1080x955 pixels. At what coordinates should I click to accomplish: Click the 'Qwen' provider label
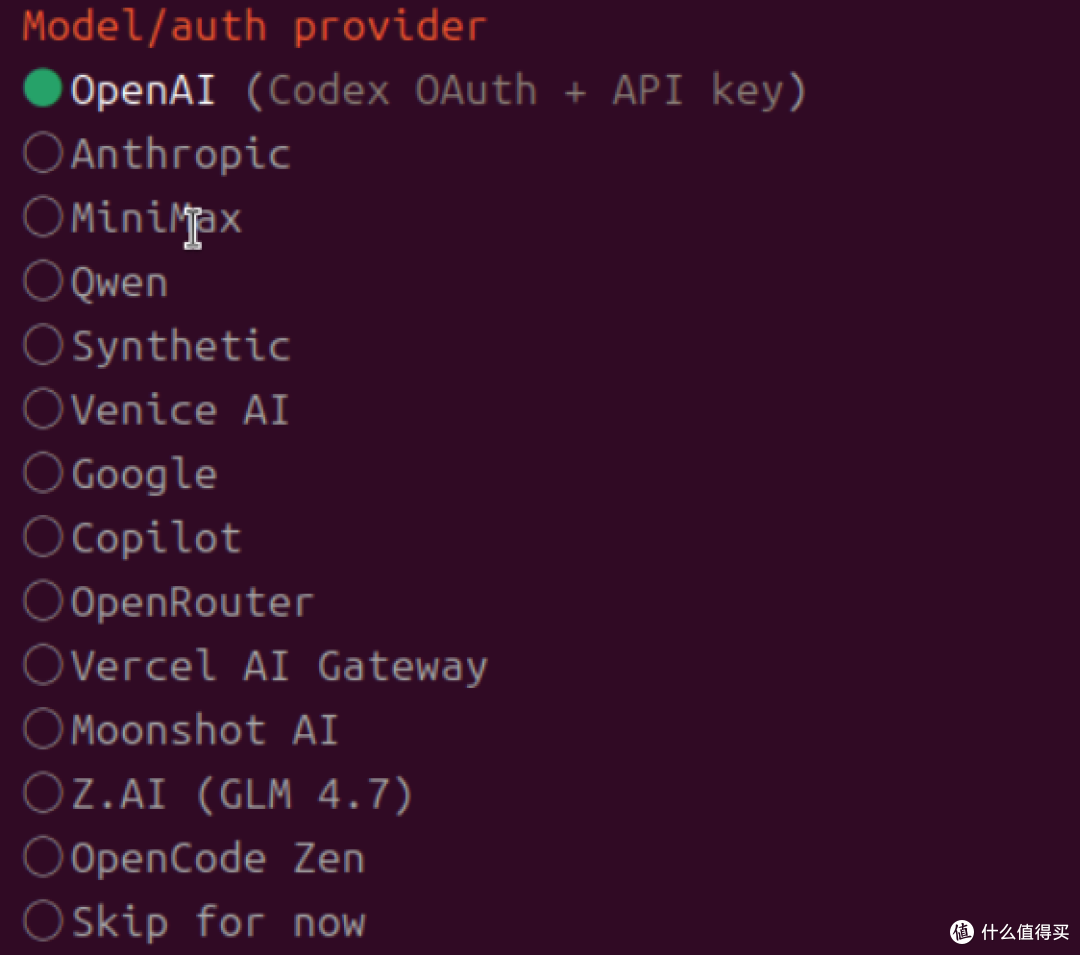[x=120, y=282]
